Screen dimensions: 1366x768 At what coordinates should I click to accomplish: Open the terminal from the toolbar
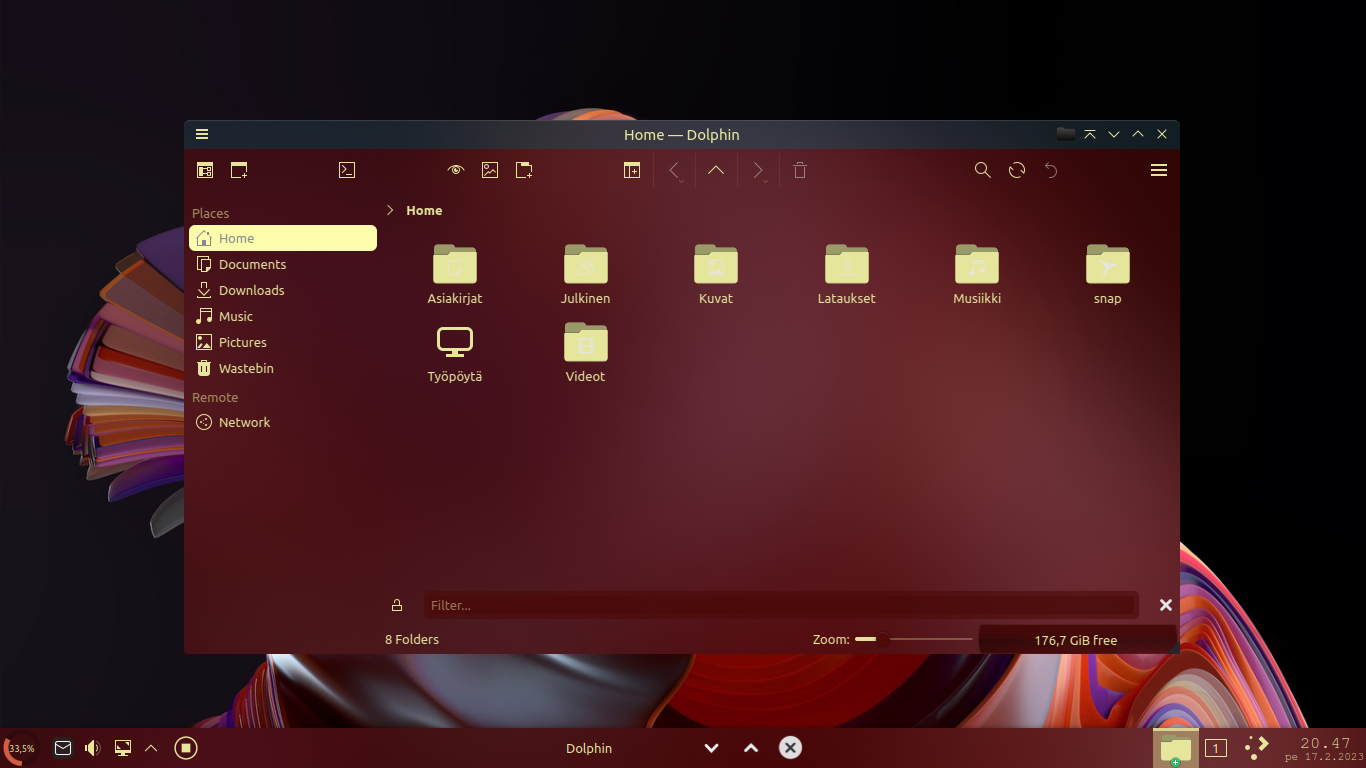click(347, 170)
